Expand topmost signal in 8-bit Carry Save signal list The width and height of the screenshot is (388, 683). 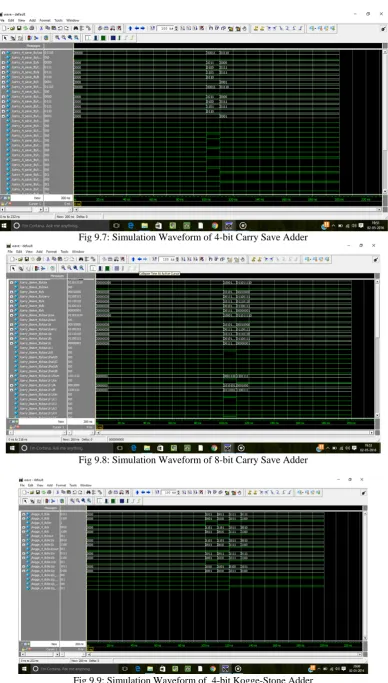(x=12, y=282)
